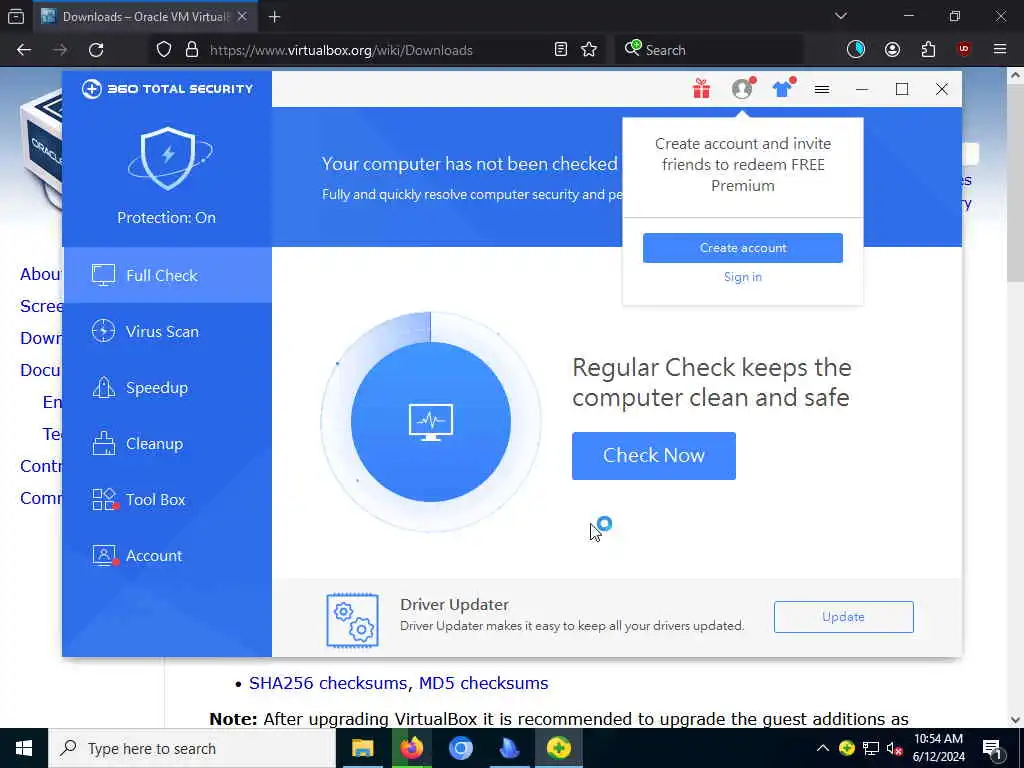Screen dimensions: 1024x768
Task: Open the Tool Box section
Action: [x=167, y=500]
